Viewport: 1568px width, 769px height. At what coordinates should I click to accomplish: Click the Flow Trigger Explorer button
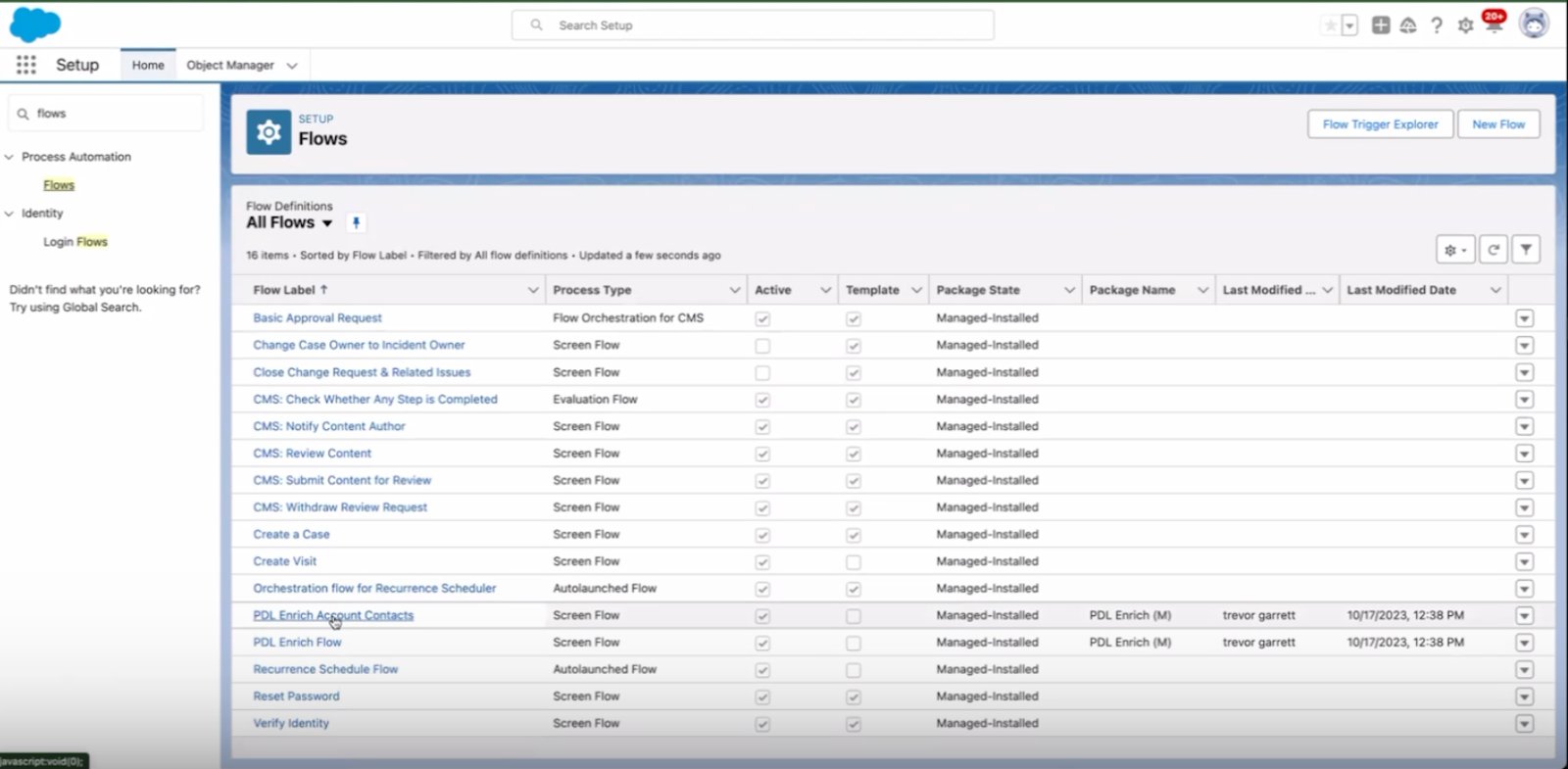coord(1380,124)
